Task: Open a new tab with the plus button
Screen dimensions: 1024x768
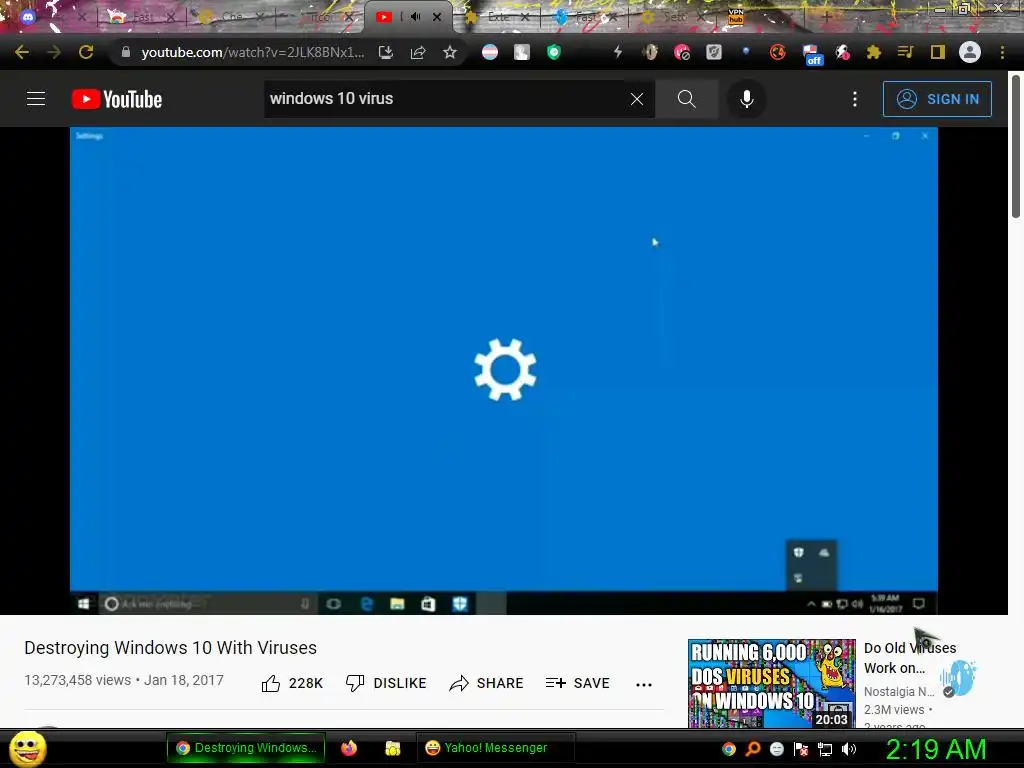Action: coord(826,18)
